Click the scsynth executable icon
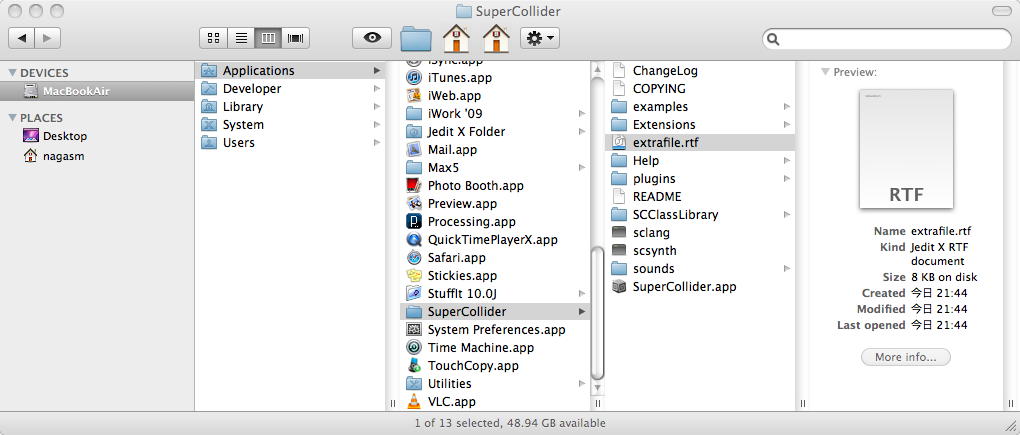The height and width of the screenshot is (435, 1020). (x=619, y=250)
